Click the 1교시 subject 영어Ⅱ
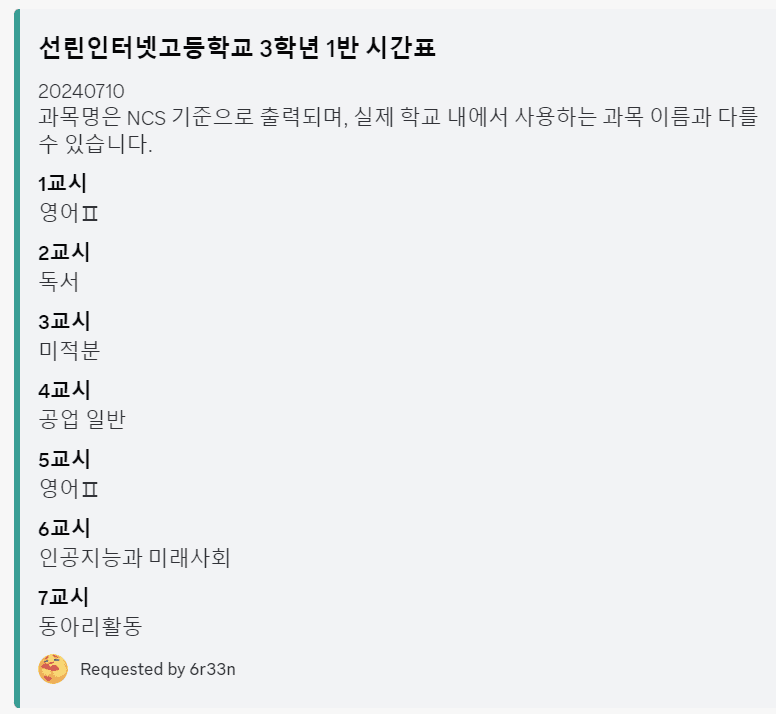776x716 pixels. pos(69,213)
